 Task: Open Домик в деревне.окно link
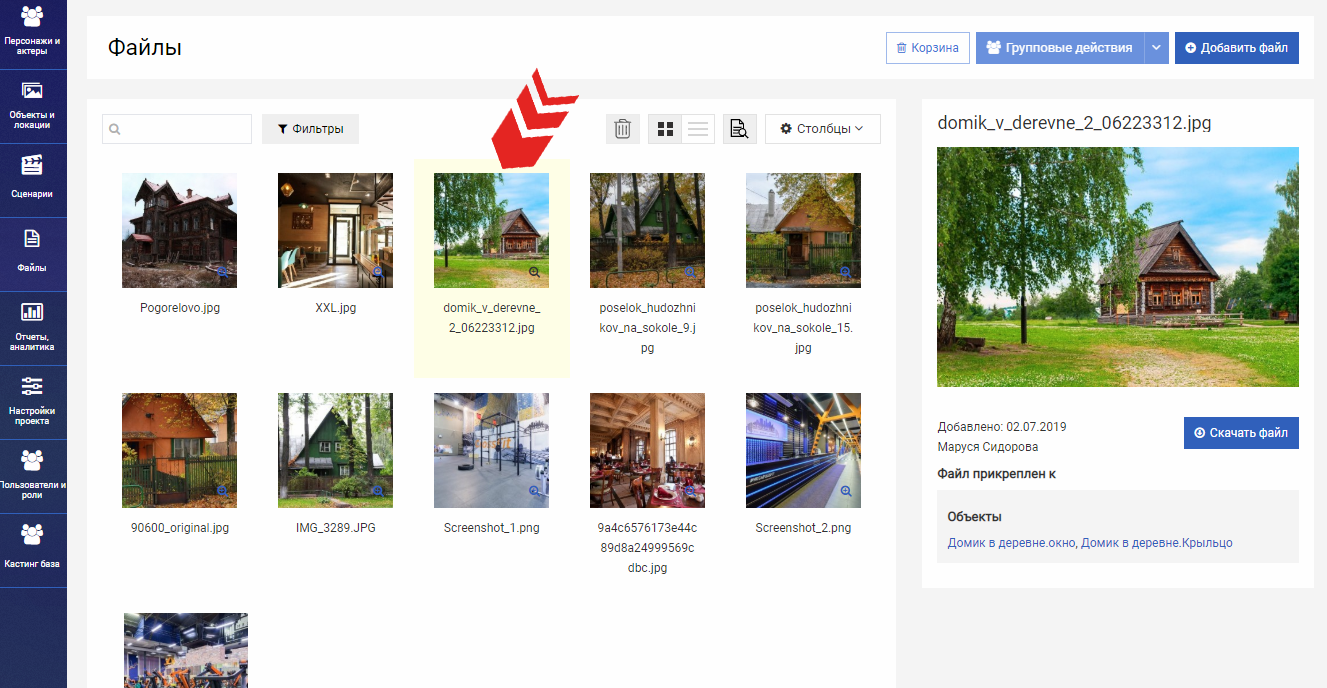[1011, 543]
